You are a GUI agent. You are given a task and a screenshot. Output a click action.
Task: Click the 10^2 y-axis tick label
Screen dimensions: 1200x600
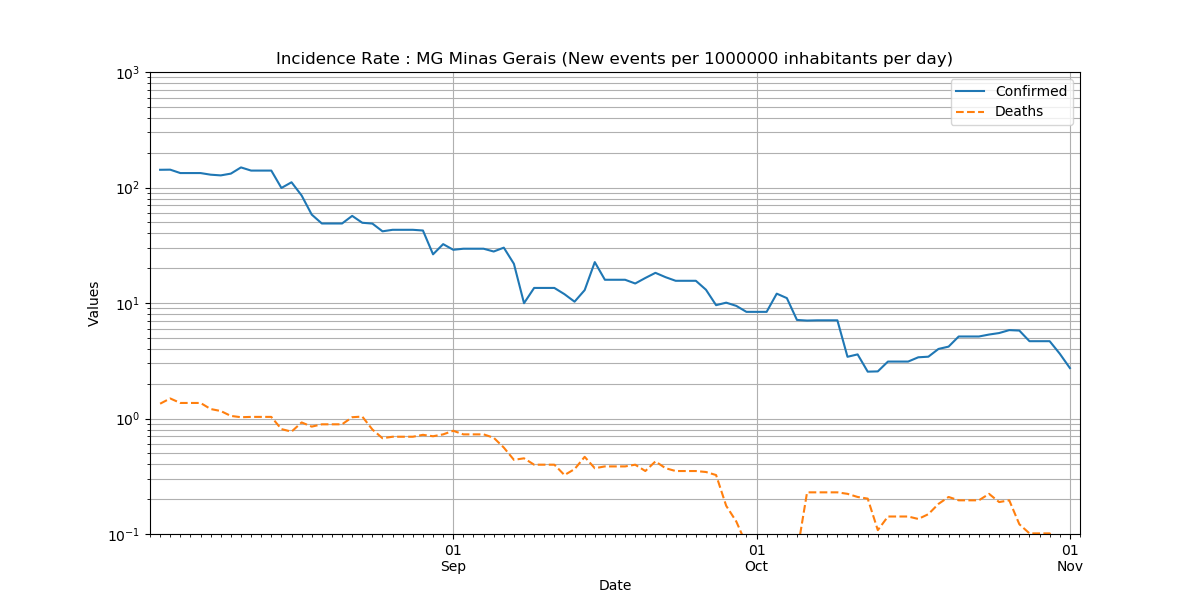coord(130,189)
